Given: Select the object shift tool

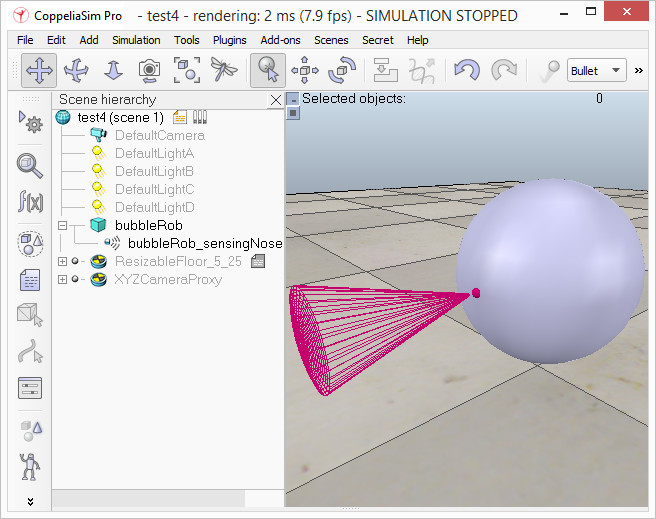Looking at the screenshot, I should [x=305, y=70].
